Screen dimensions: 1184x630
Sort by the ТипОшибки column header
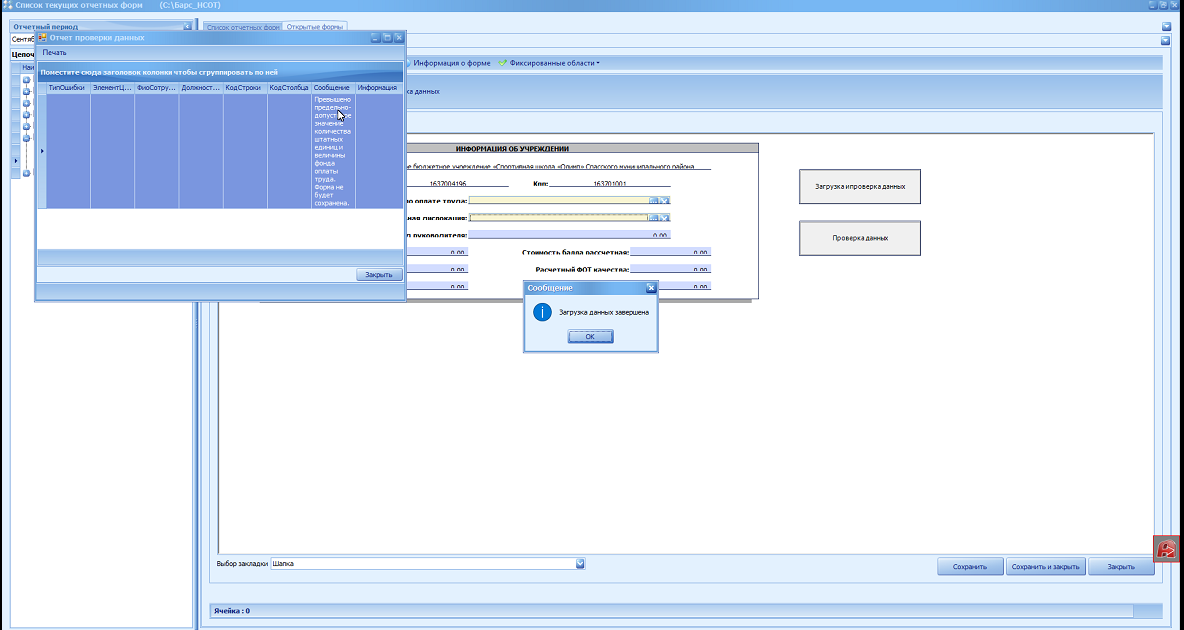(68, 88)
